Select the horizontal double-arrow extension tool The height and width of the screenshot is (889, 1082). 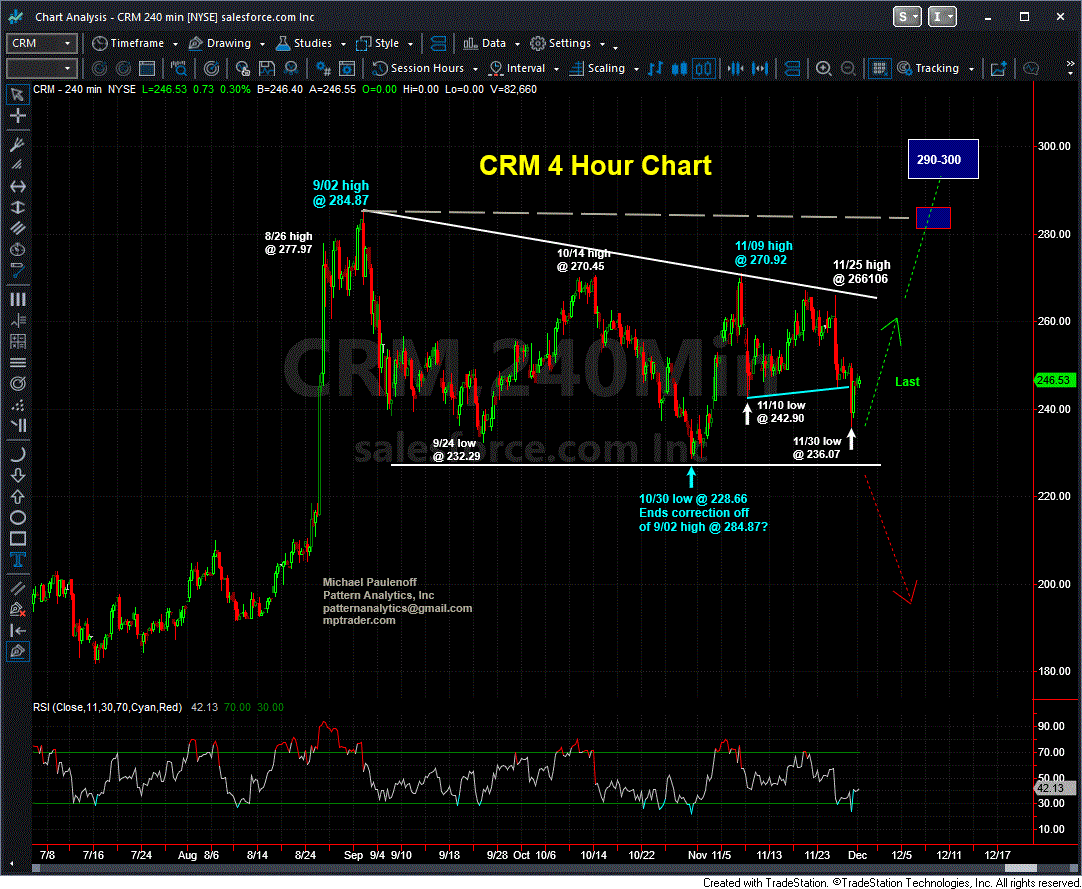pos(19,186)
